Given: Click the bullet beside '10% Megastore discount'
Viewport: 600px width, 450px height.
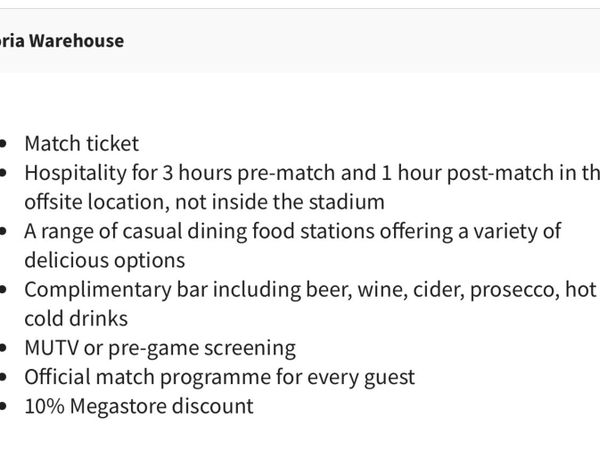Looking at the screenshot, I should (7, 406).
